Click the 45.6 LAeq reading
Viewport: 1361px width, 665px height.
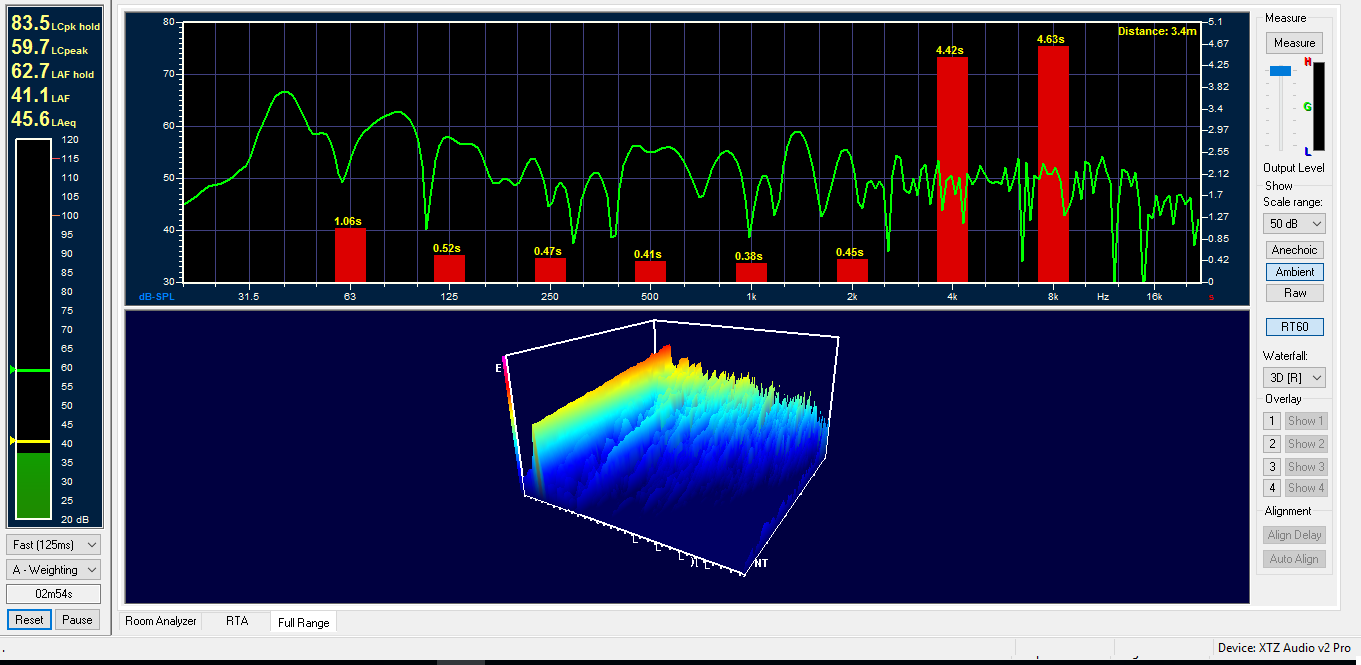[43, 119]
